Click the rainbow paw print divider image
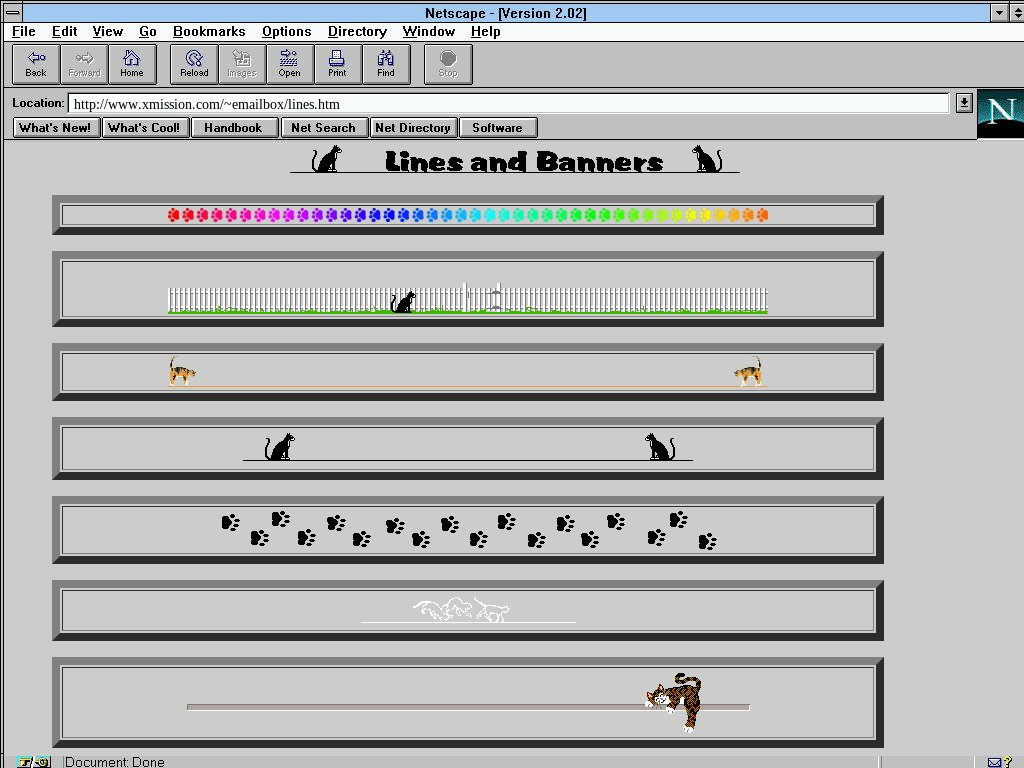Screen dimensions: 1024x768 (467, 215)
